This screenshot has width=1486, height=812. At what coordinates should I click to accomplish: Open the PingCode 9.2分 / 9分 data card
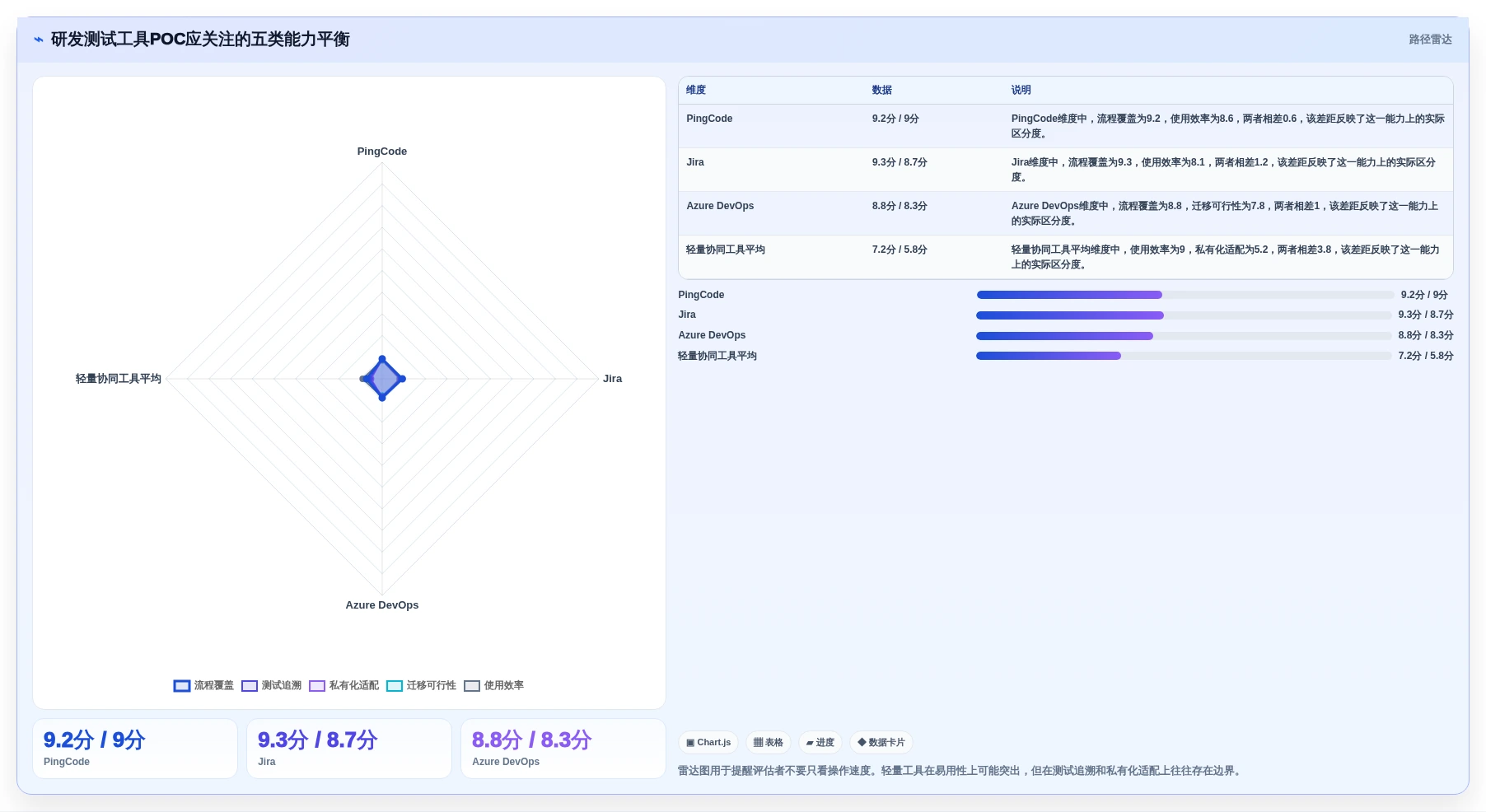135,749
